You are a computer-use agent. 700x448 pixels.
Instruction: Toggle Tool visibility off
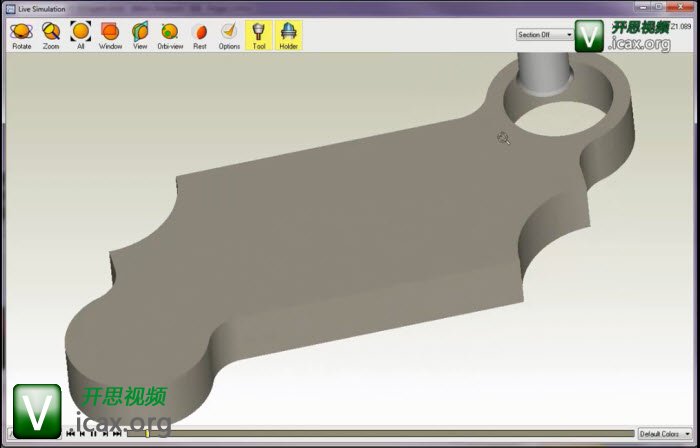[x=259, y=35]
